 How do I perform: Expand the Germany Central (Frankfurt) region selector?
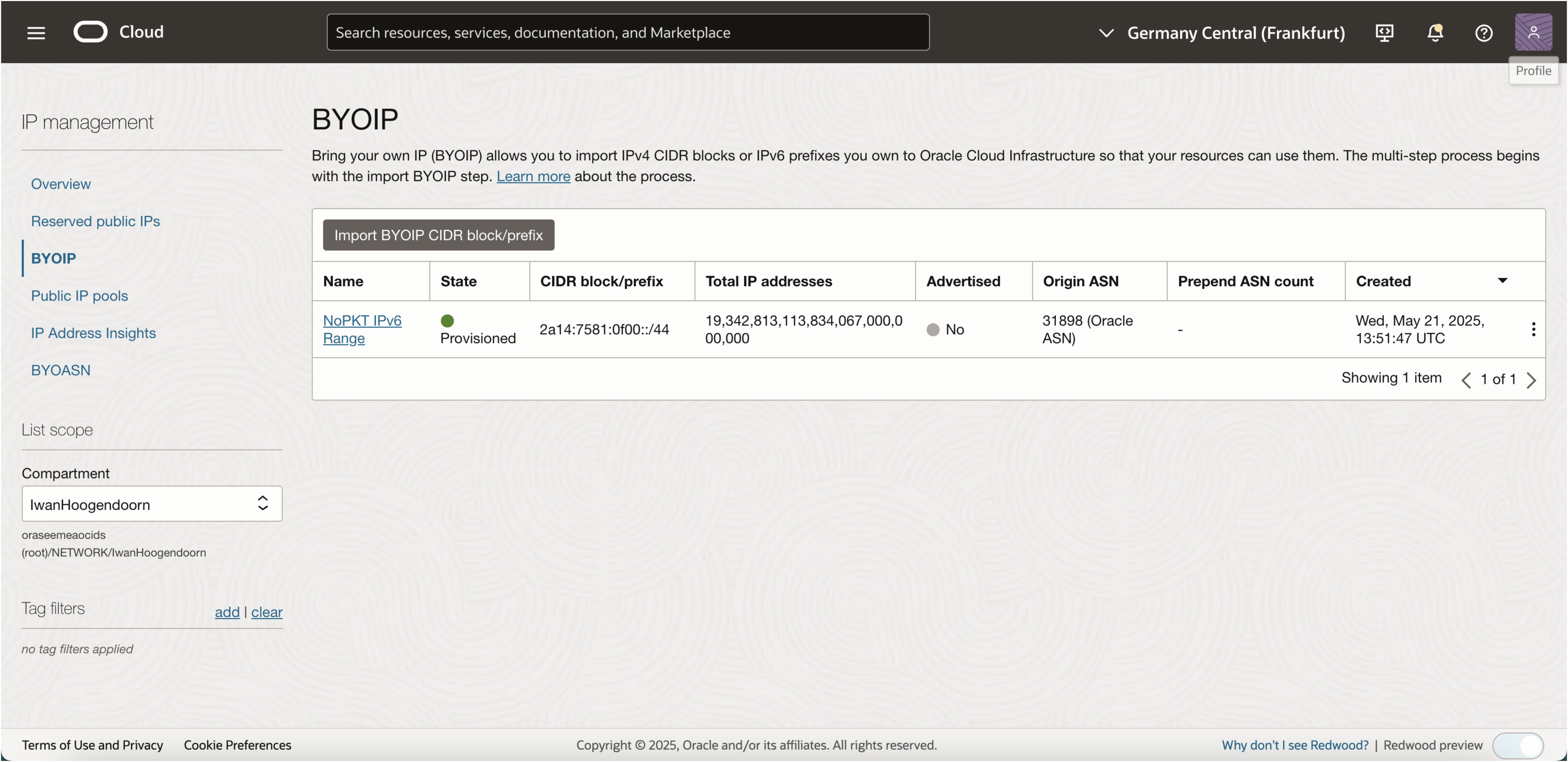tap(1222, 32)
